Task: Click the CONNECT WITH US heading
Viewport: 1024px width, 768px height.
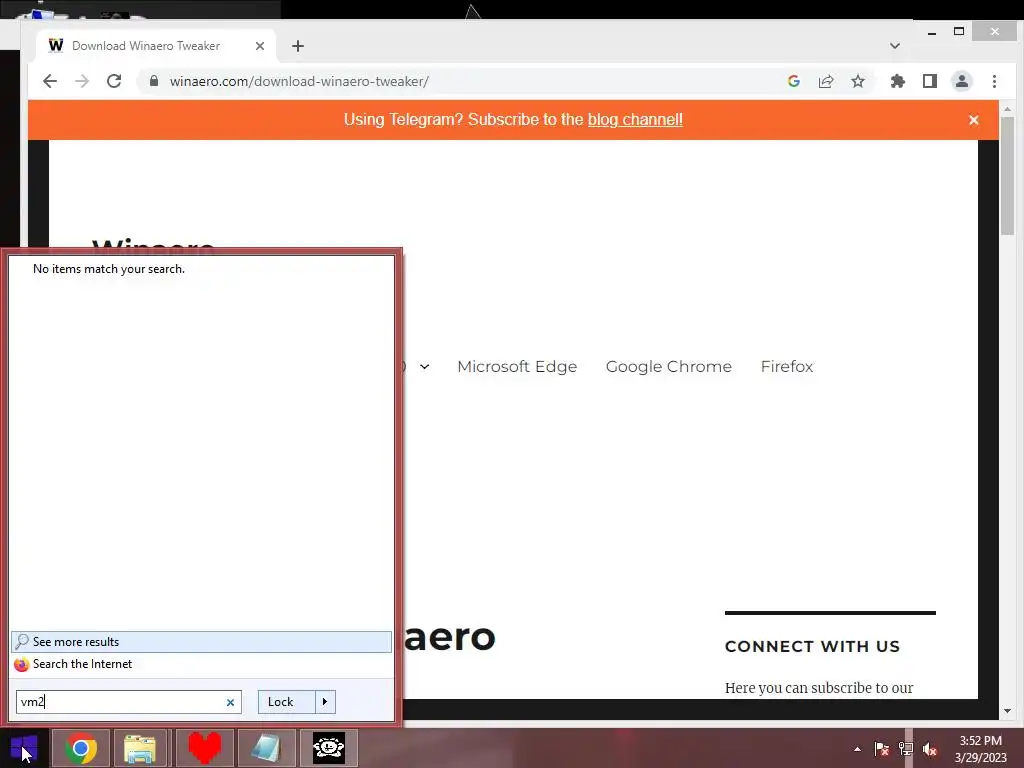Action: tap(812, 647)
